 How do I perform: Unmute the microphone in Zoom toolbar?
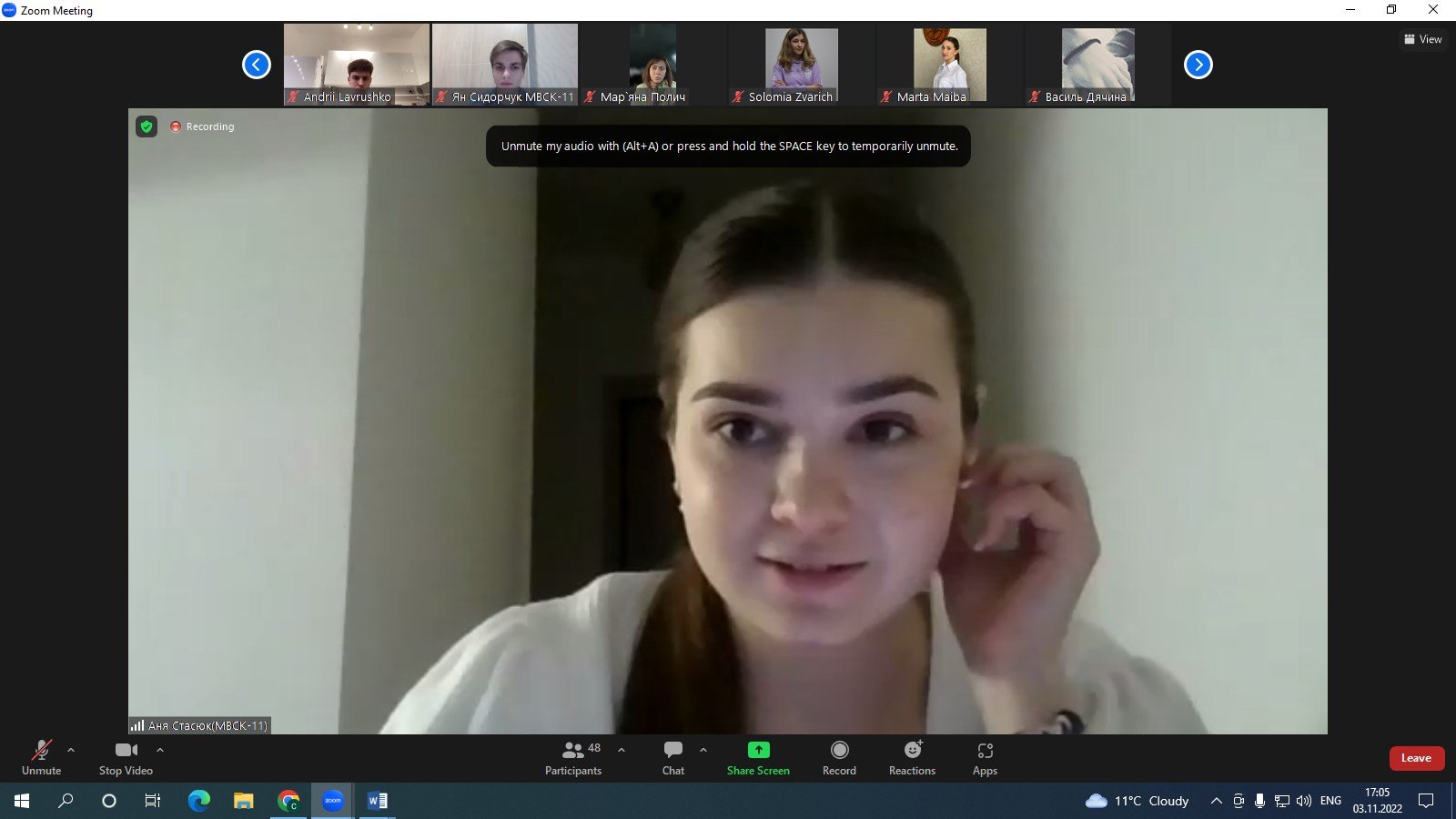tap(41, 758)
